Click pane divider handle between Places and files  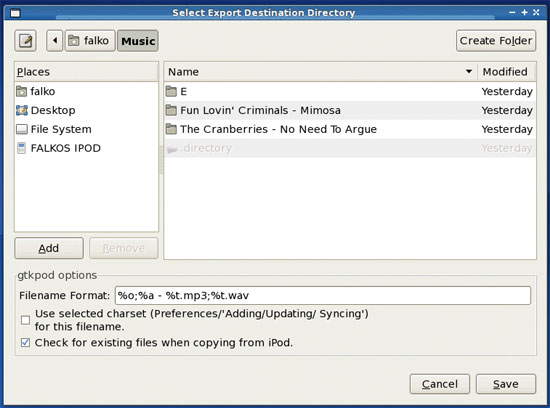pyautogui.click(x=161, y=160)
